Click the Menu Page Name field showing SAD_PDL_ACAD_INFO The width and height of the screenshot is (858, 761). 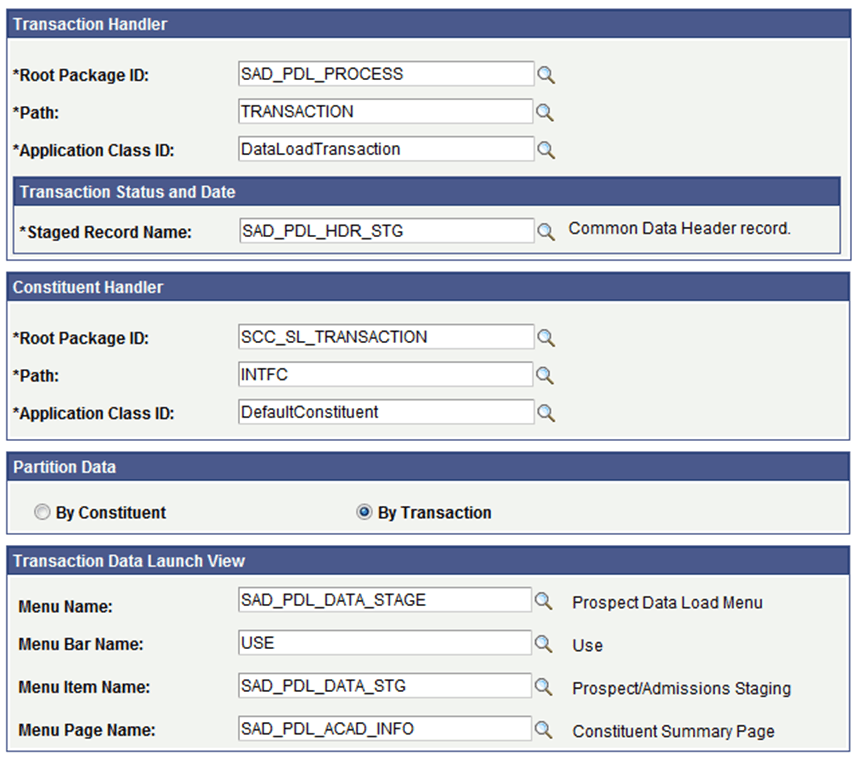383,731
